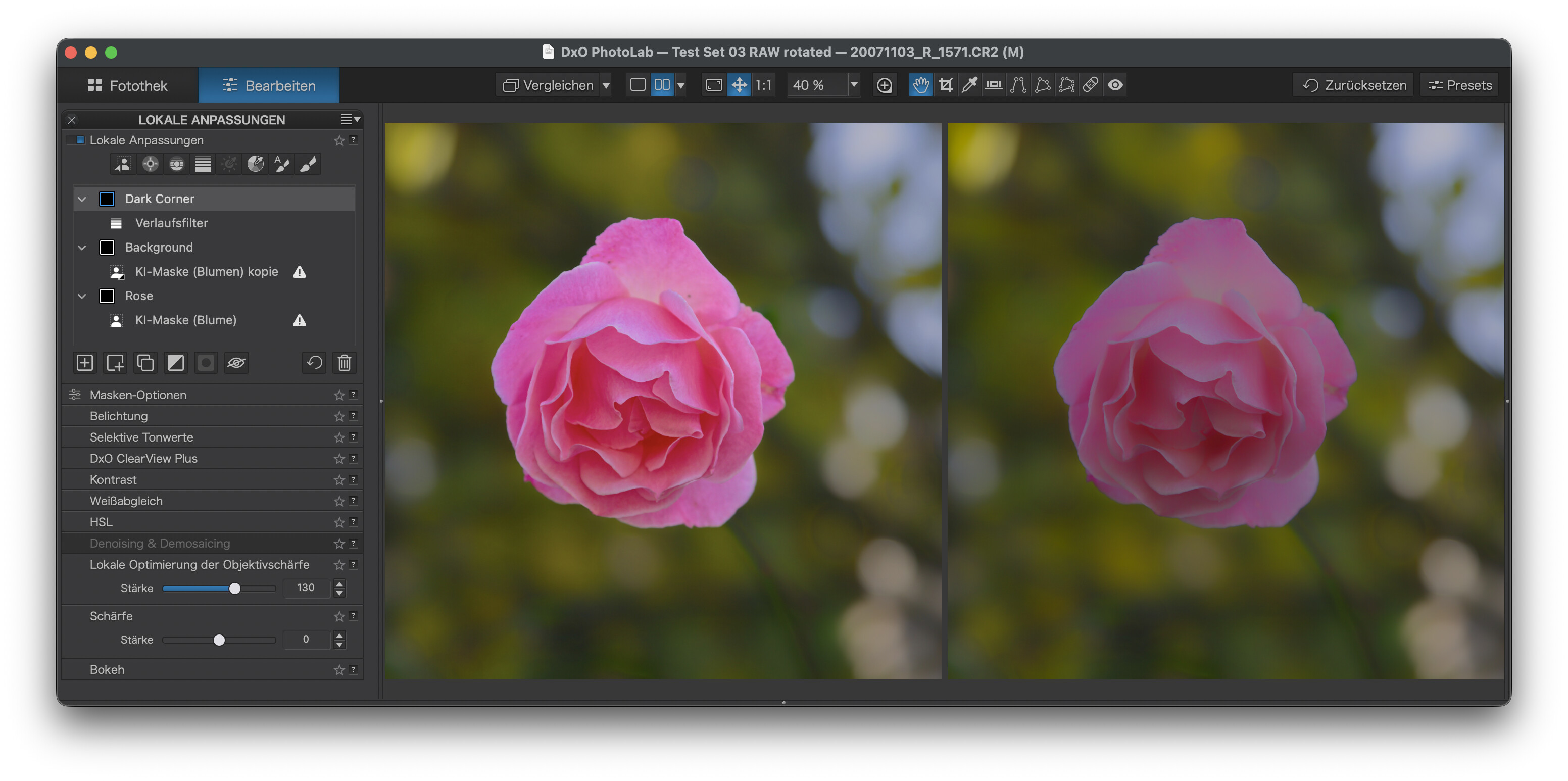The width and height of the screenshot is (1568, 781).
Task: Open the Presets button
Action: 1459,85
